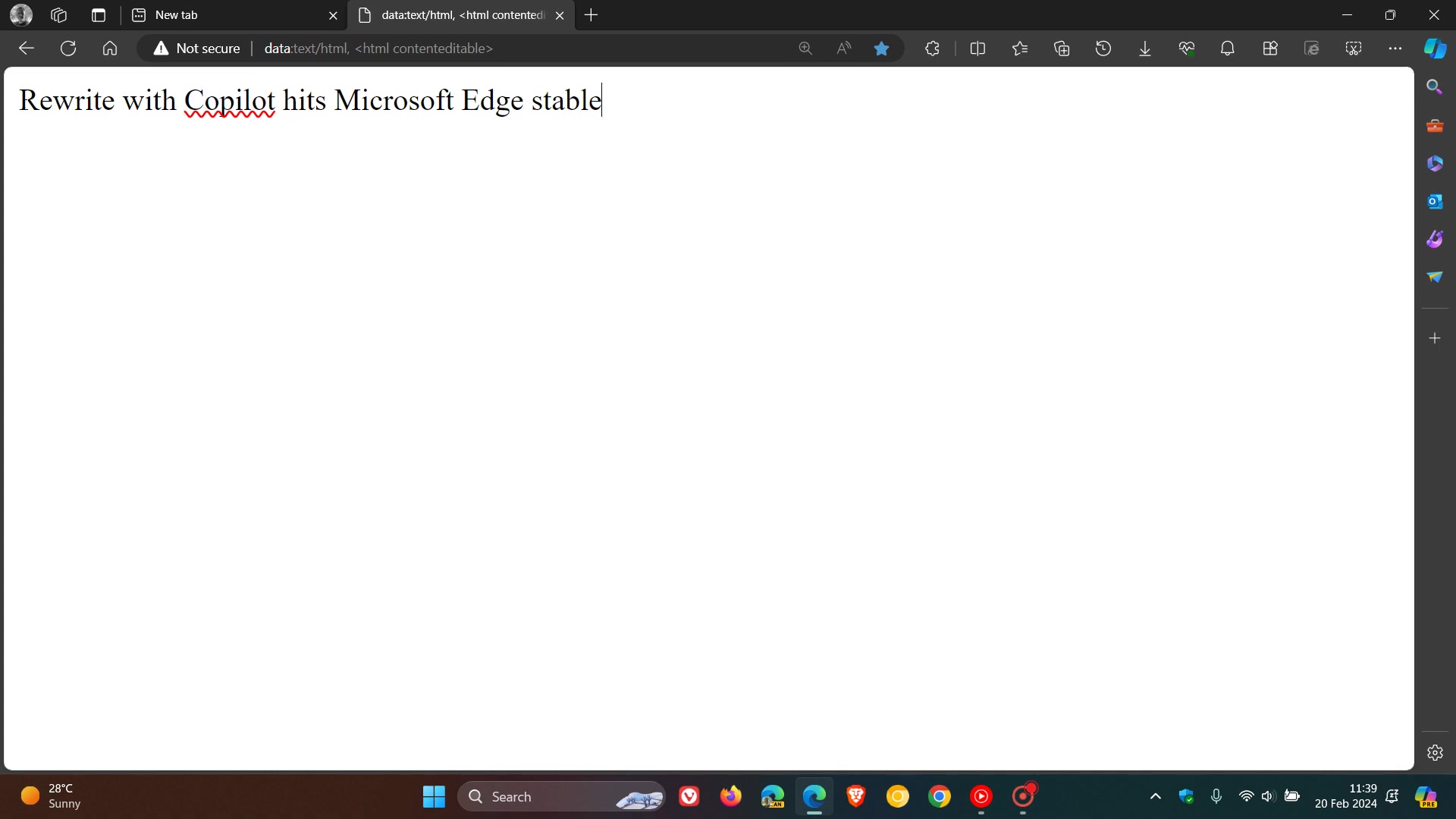The height and width of the screenshot is (819, 1456).
Task: Launch Firefox from the taskbar
Action: 731,796
